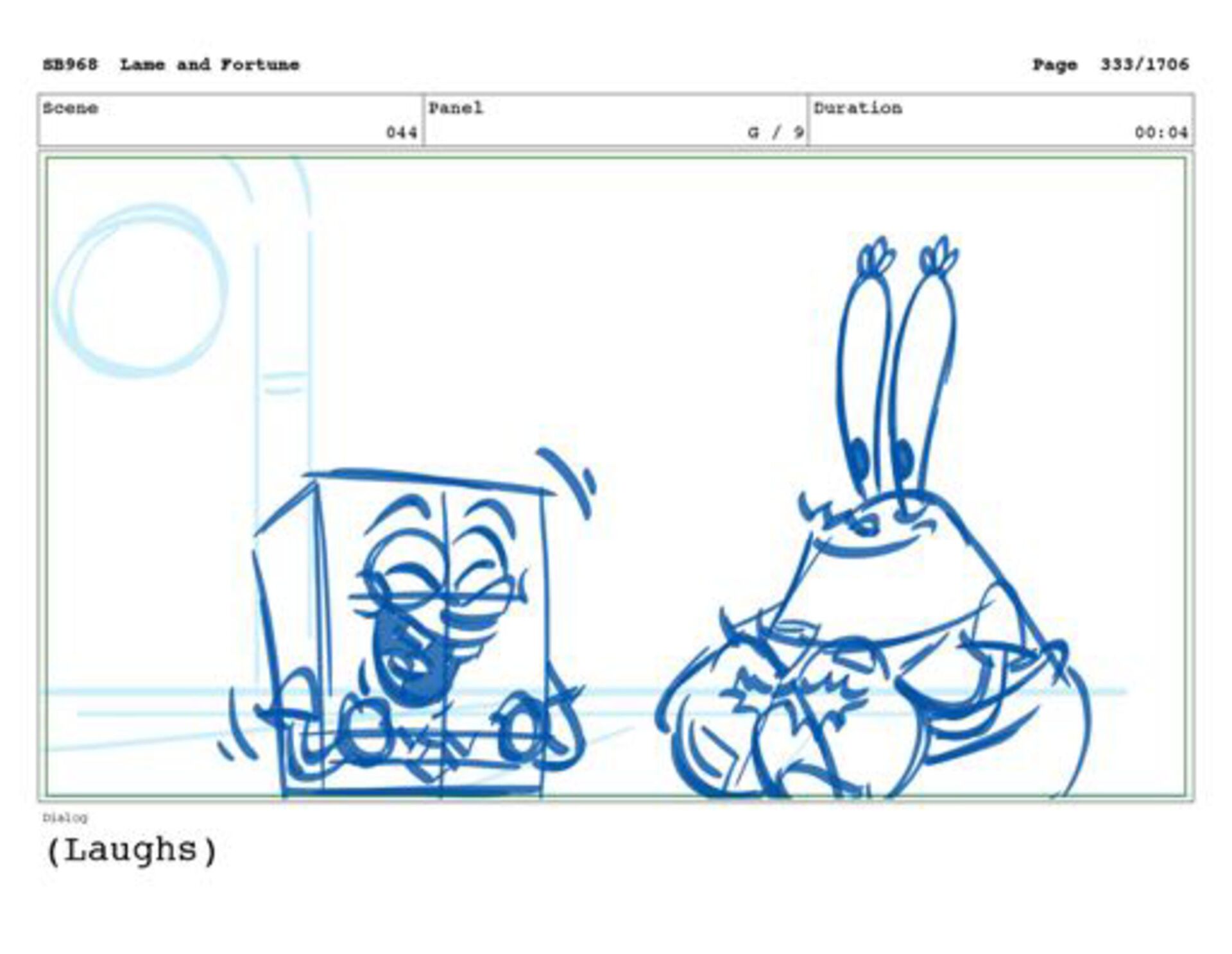Click the duration value '00:04'
This screenshot has width=1232, height=954.
pos(1161,133)
